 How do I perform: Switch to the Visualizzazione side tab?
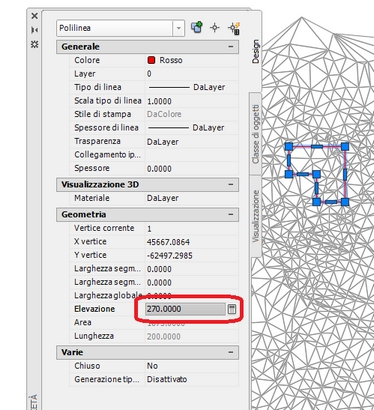click(256, 216)
